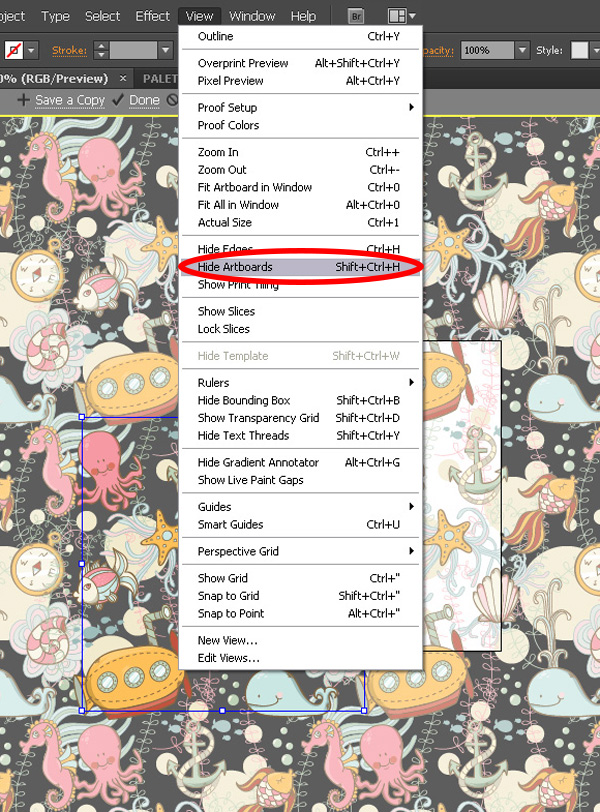Open Adobe Bridge via Br icon
The image size is (600, 812).
356,16
